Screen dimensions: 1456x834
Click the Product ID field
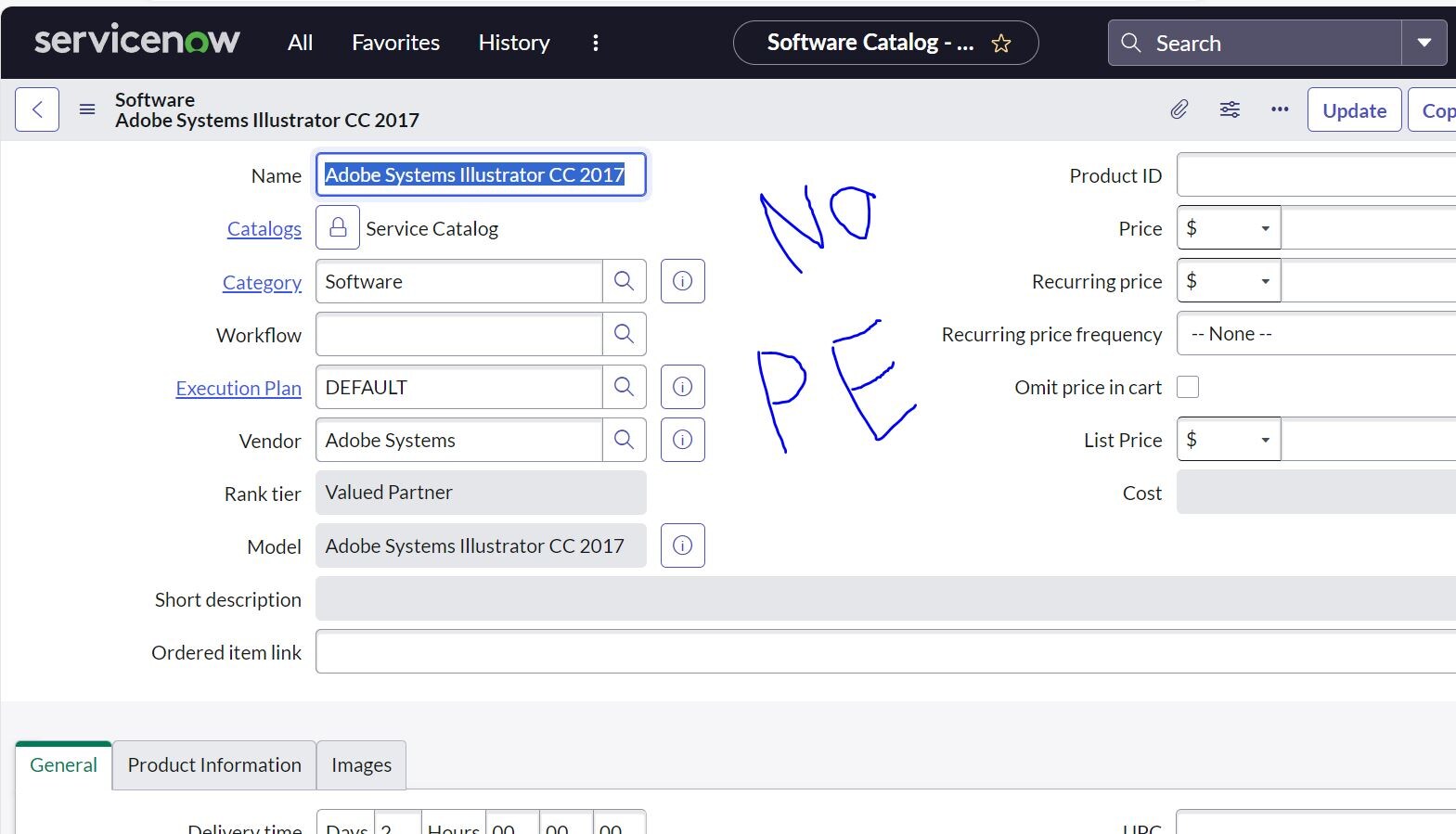tap(1316, 174)
